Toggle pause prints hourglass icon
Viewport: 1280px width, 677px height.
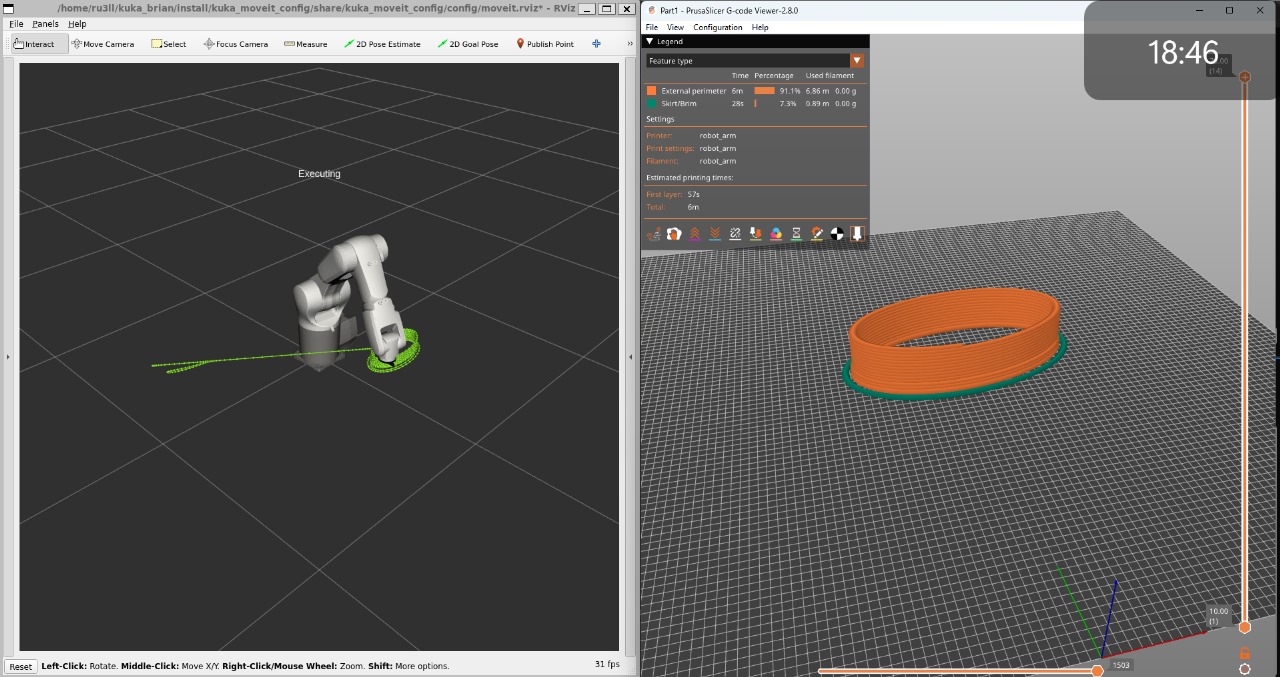(x=796, y=234)
